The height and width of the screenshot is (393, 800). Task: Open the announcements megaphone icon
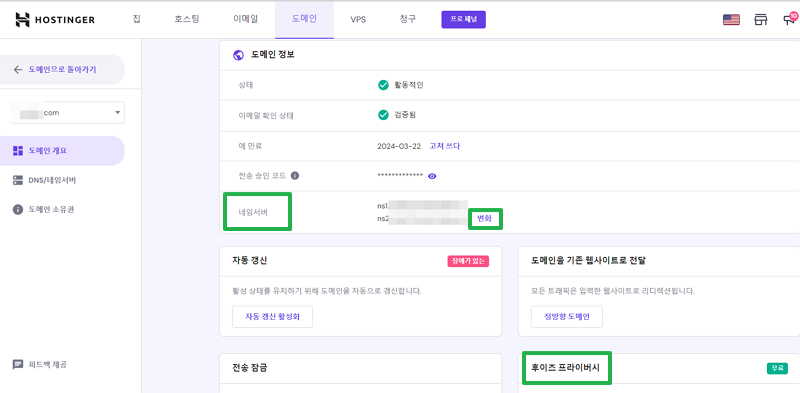tap(790, 20)
